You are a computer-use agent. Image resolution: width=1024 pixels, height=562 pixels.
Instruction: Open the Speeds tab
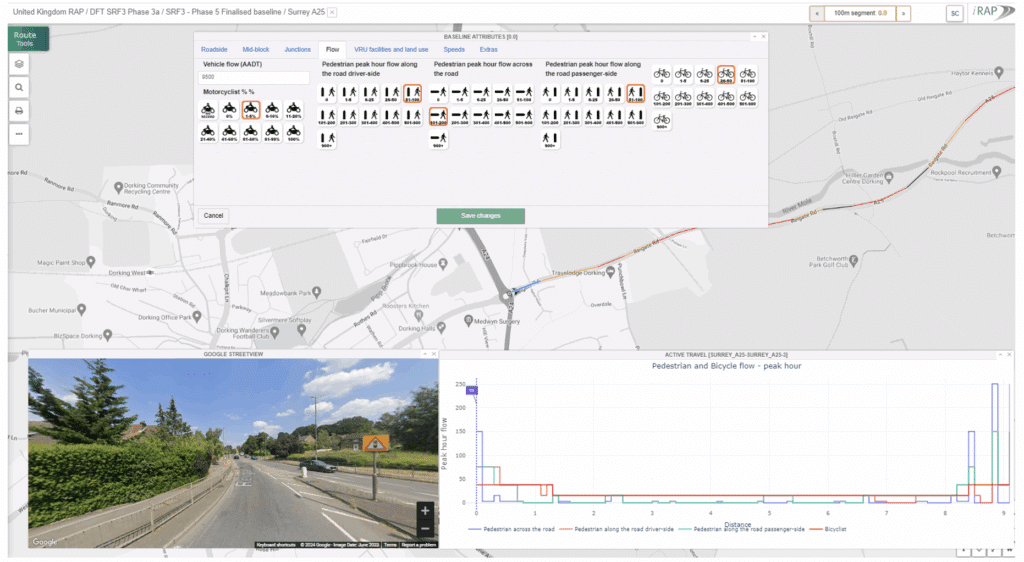click(454, 50)
